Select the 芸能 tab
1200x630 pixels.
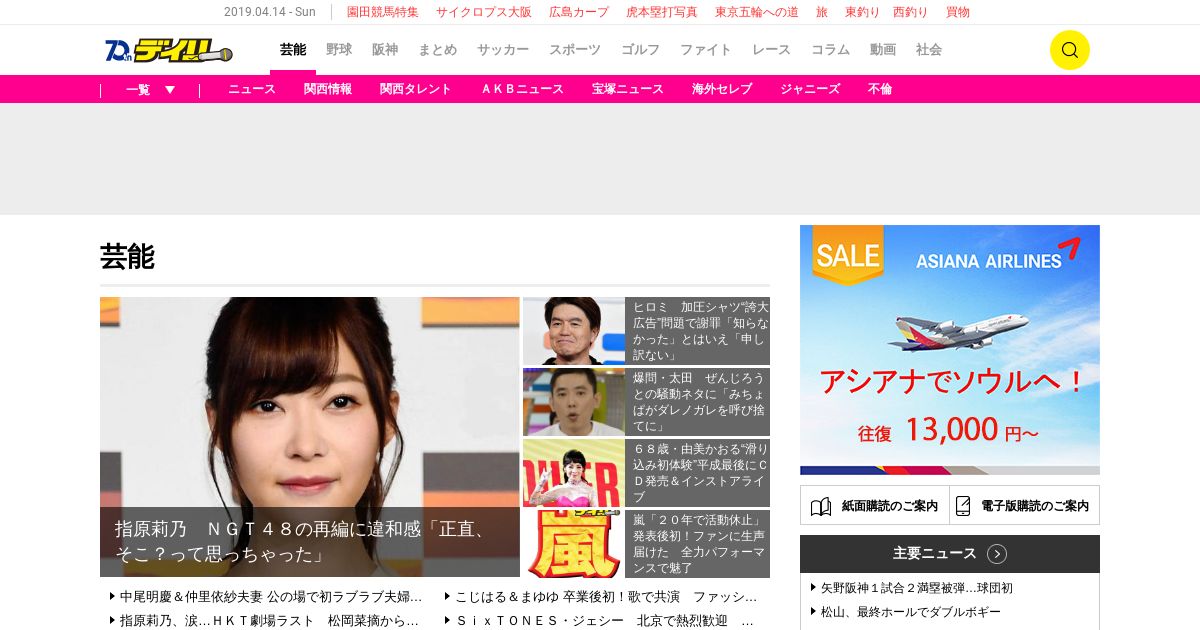click(x=293, y=50)
